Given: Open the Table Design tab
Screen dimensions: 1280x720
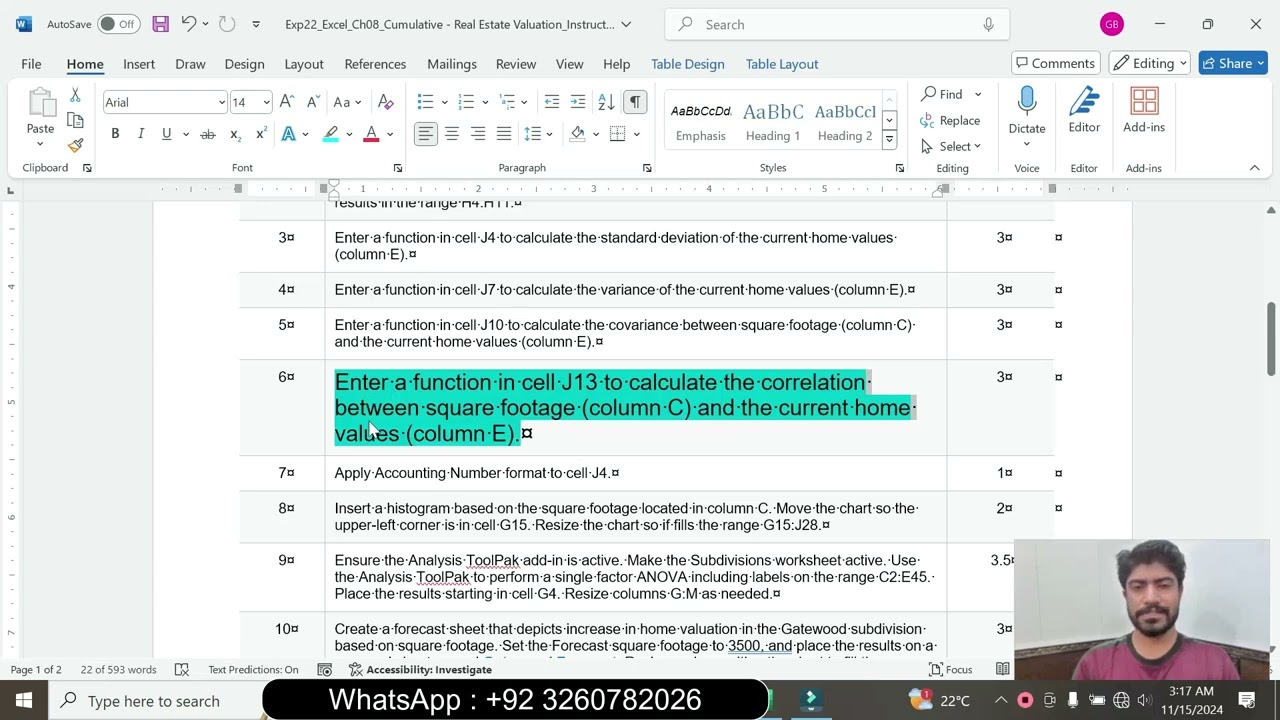Looking at the screenshot, I should 688,64.
